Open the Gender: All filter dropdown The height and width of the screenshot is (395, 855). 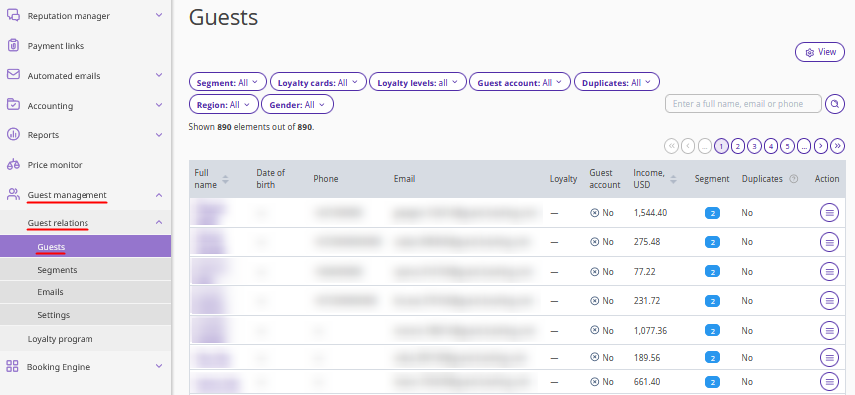pyautogui.click(x=297, y=104)
